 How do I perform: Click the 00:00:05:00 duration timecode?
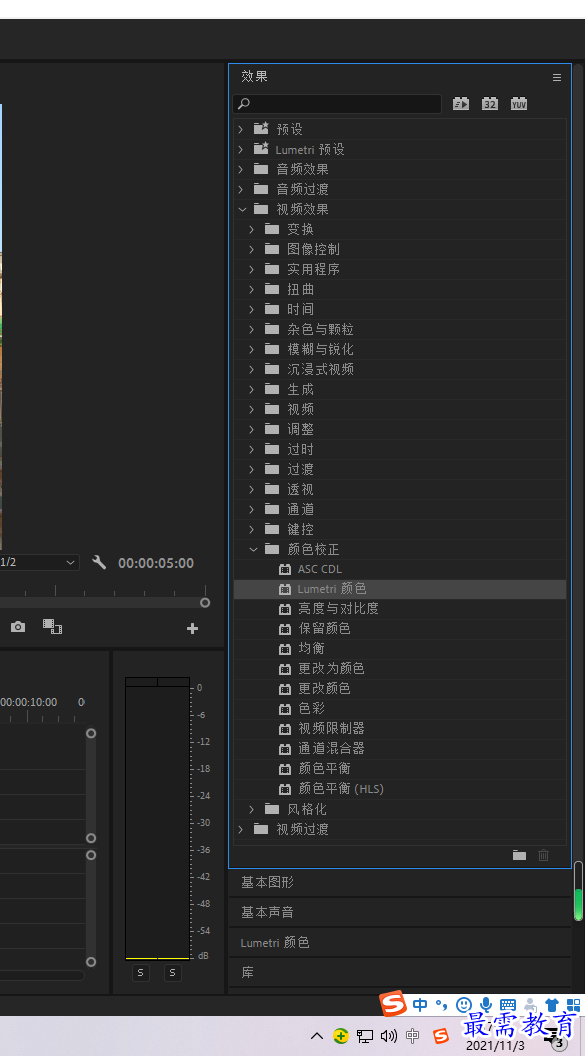coord(156,563)
